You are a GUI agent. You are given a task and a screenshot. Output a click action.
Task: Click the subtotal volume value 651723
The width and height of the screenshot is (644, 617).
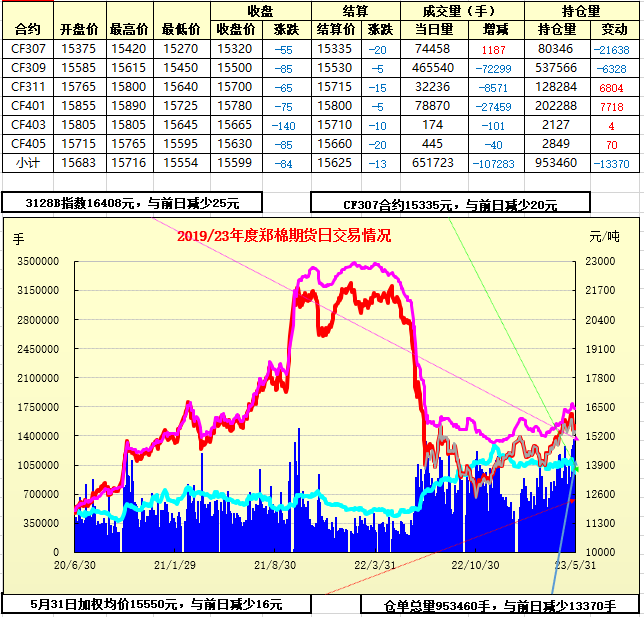[x=432, y=162]
